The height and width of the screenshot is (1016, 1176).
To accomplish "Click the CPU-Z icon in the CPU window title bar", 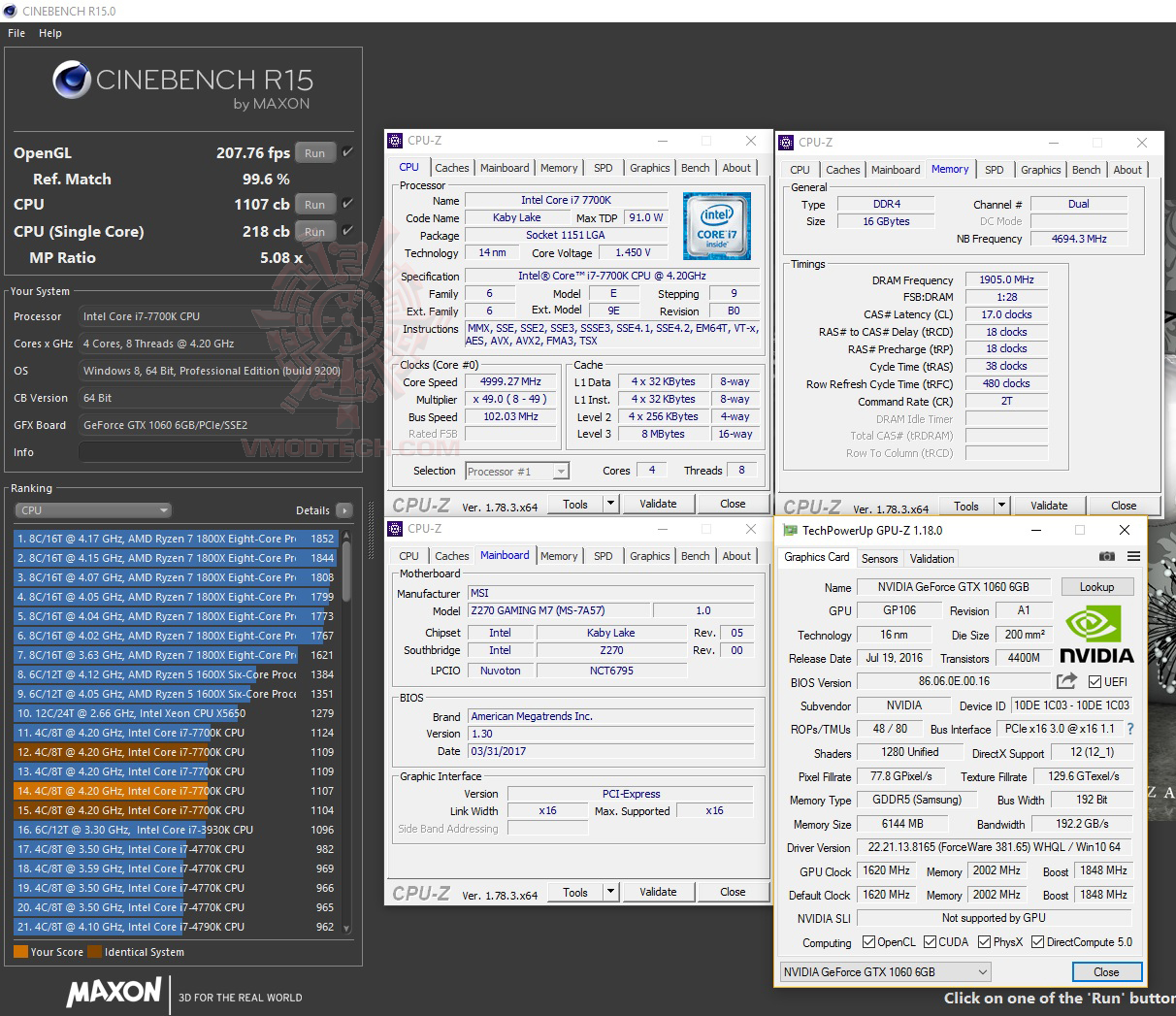I will pyautogui.click(x=395, y=141).
